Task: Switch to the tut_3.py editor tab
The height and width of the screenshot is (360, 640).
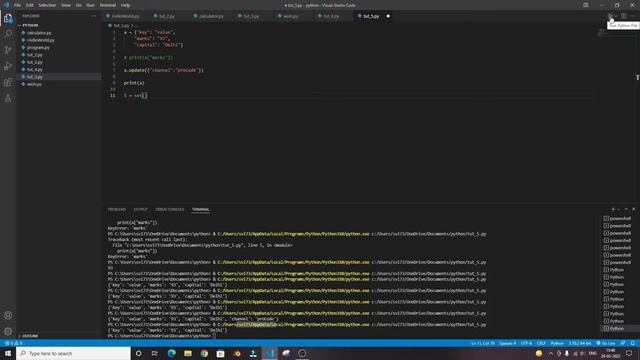Action: coord(251,16)
